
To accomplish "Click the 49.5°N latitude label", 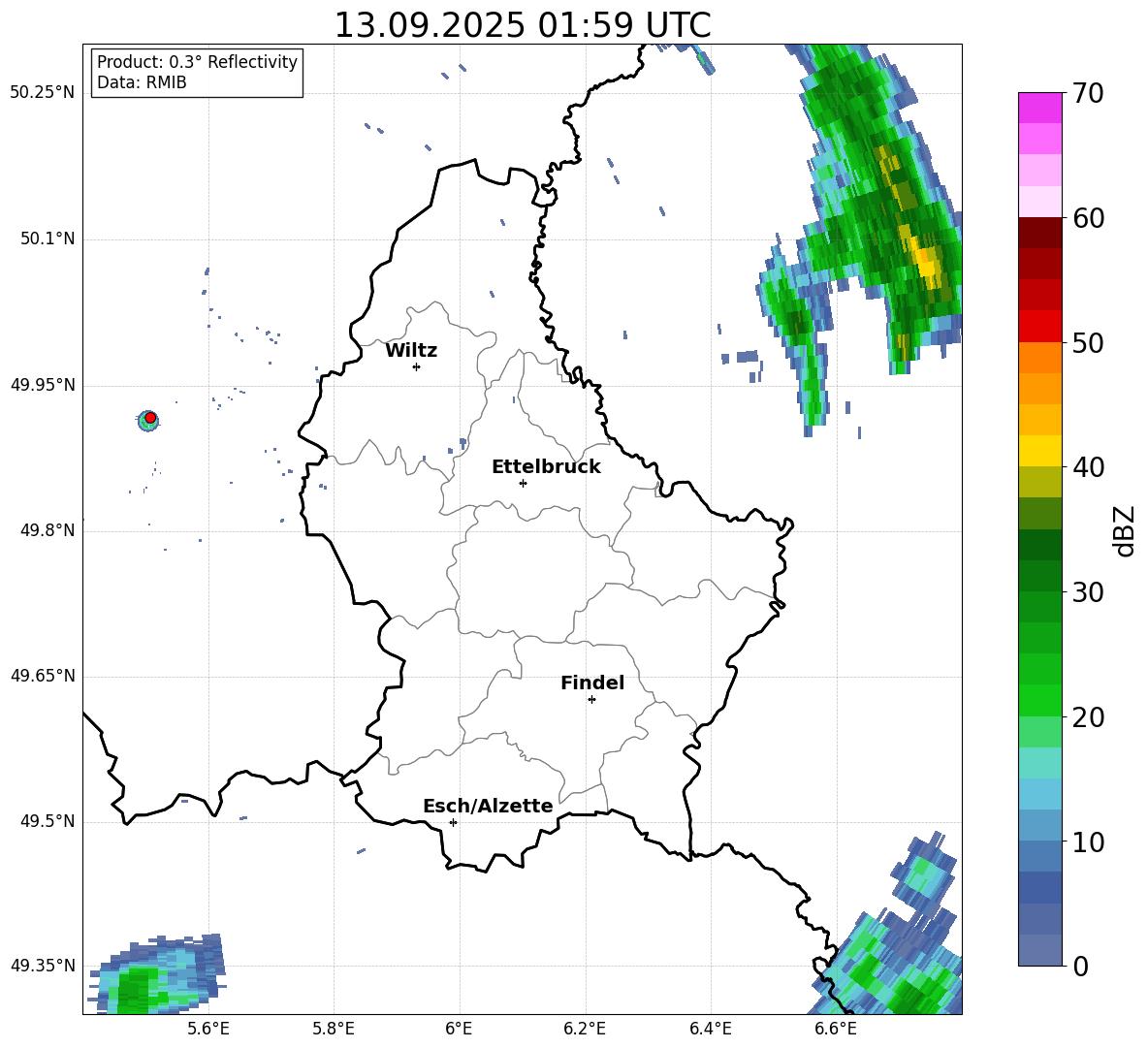I will tap(48, 822).
